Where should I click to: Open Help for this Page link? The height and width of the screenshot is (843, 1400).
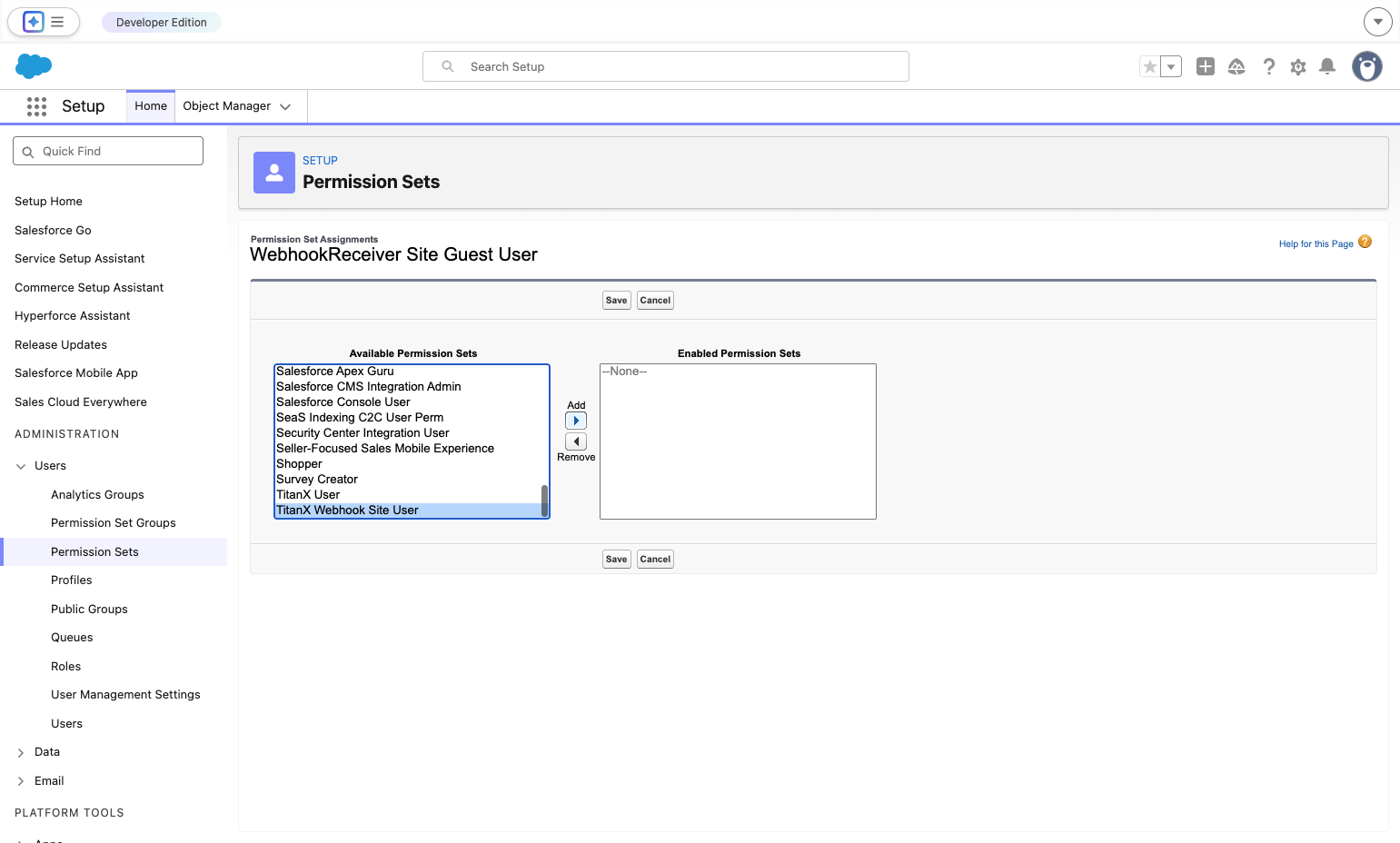point(1316,243)
